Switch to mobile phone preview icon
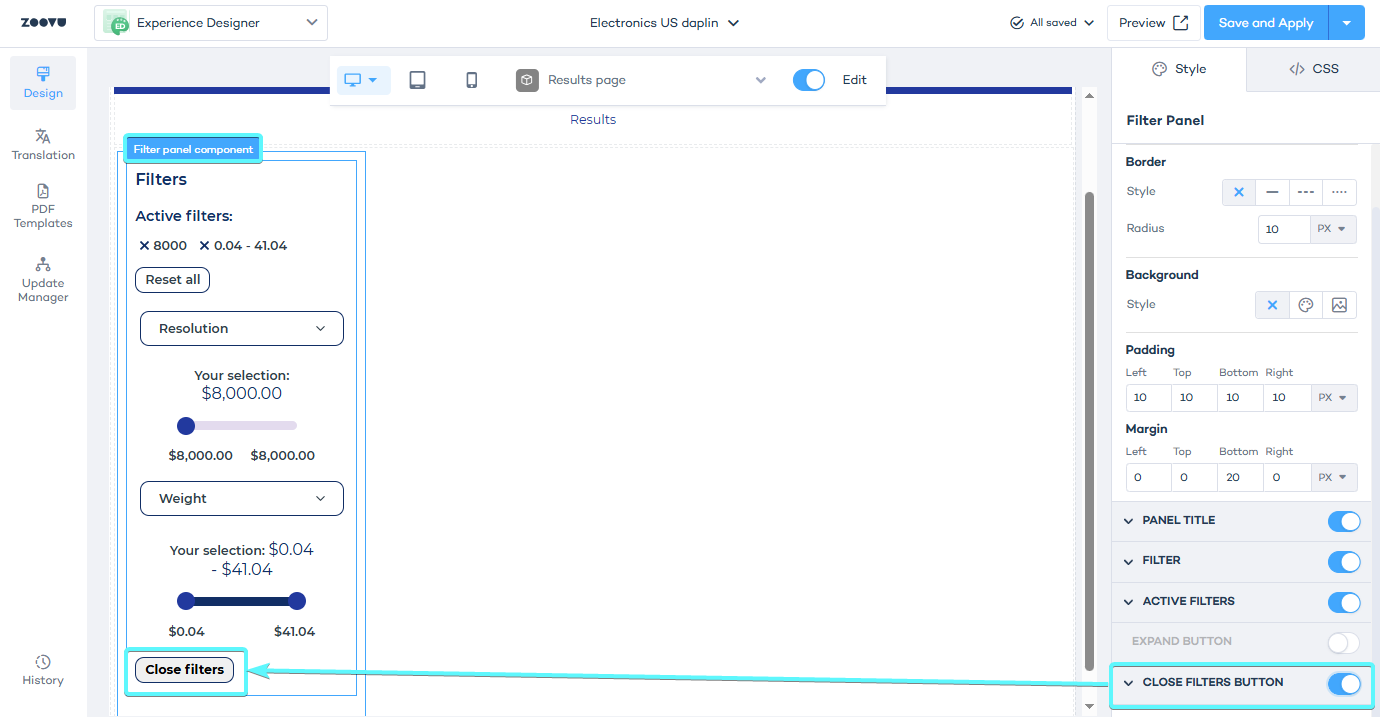The width and height of the screenshot is (1380, 717). point(472,80)
